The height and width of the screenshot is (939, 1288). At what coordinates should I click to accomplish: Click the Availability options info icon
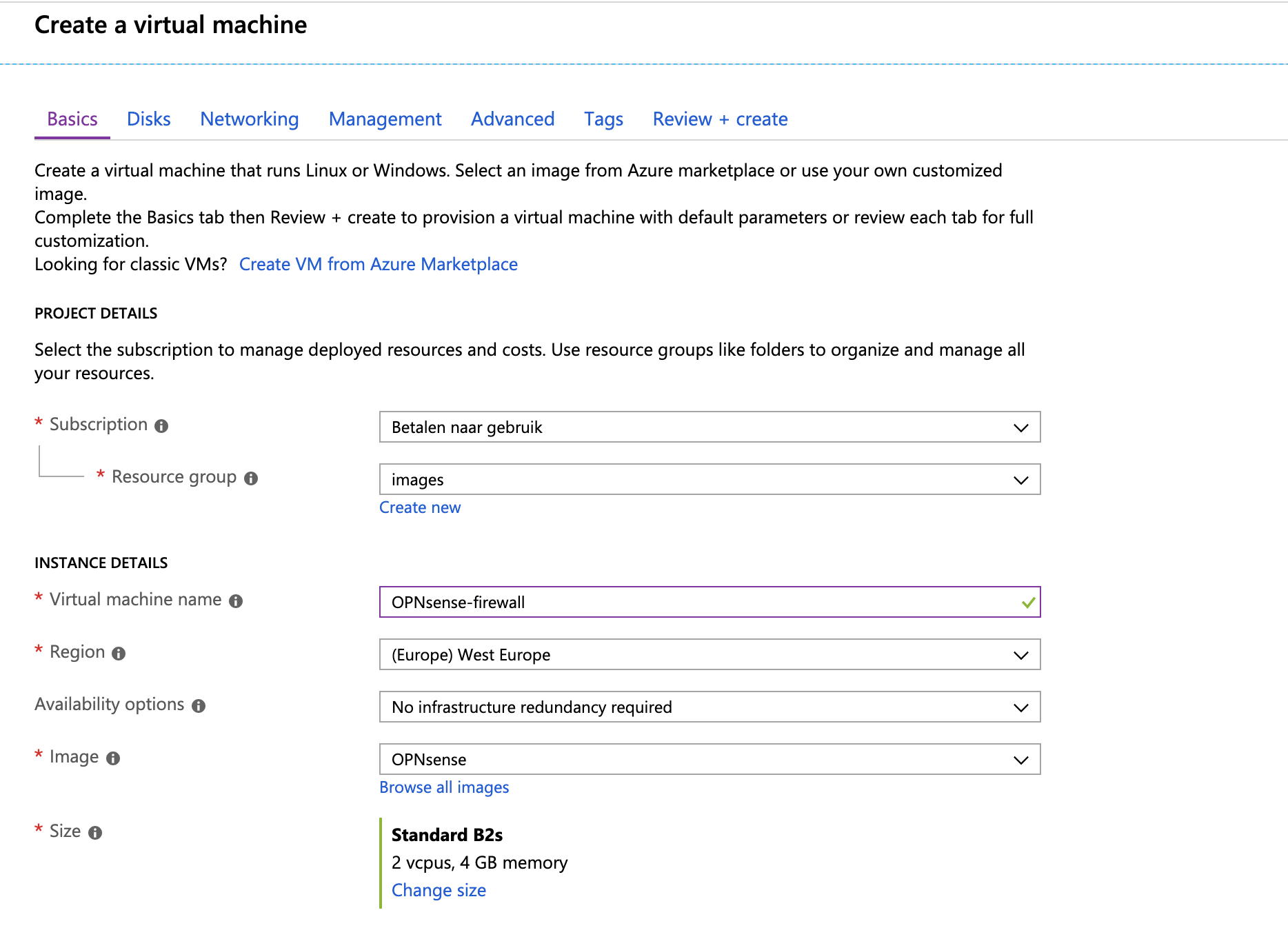[199, 706]
